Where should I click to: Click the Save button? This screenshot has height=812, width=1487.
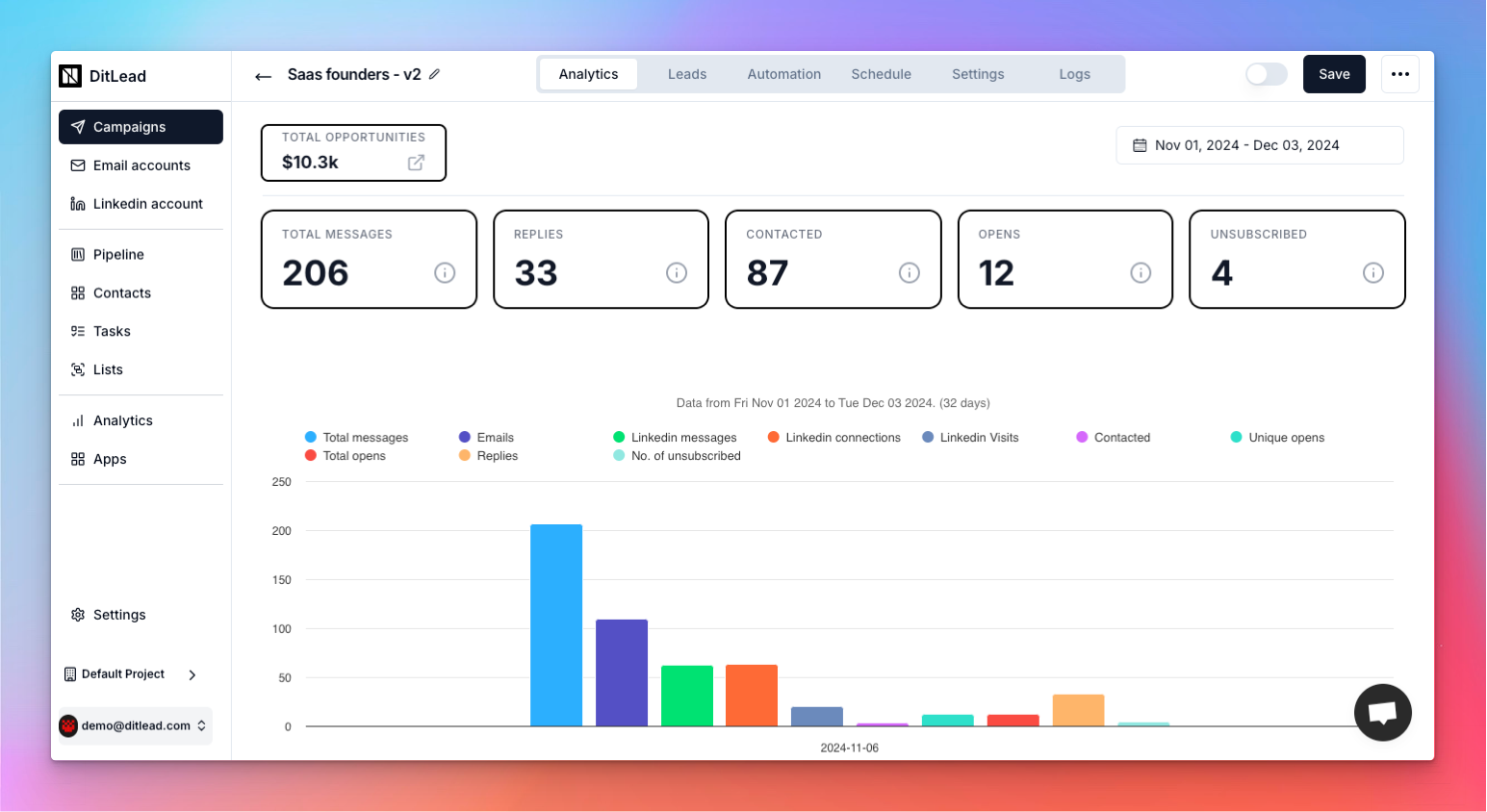coord(1334,74)
